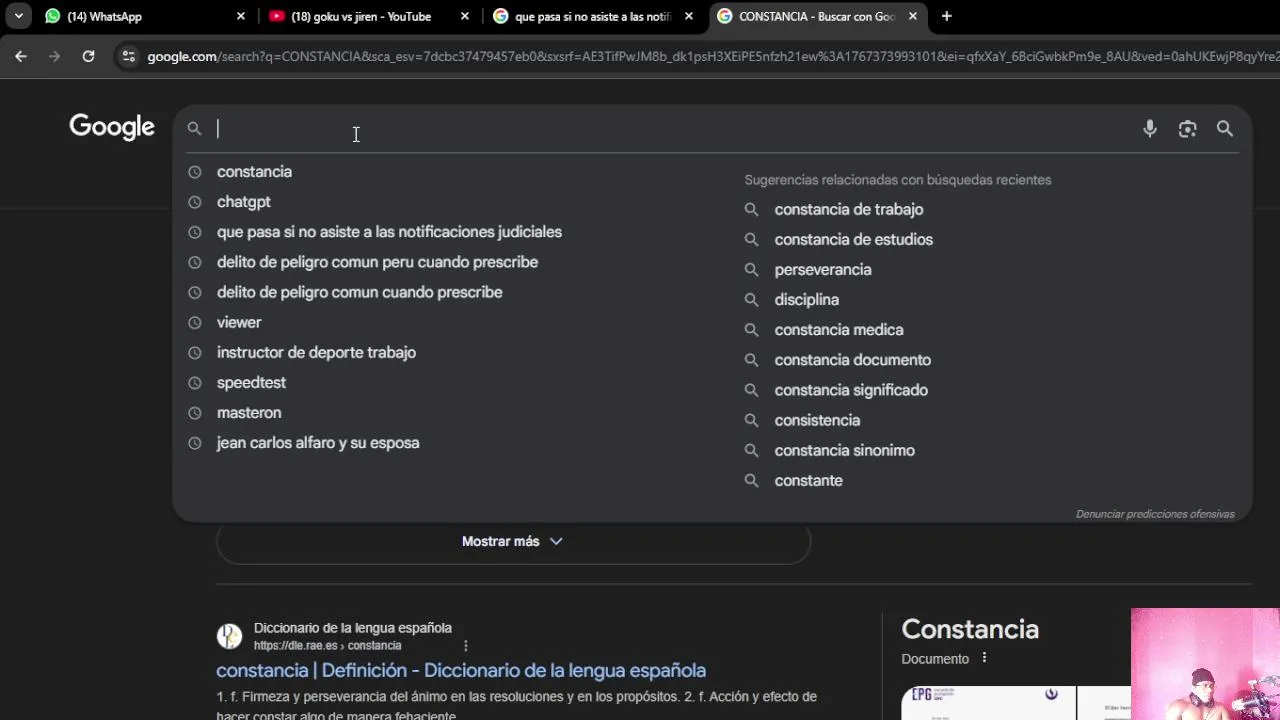Reload the page

(88, 56)
